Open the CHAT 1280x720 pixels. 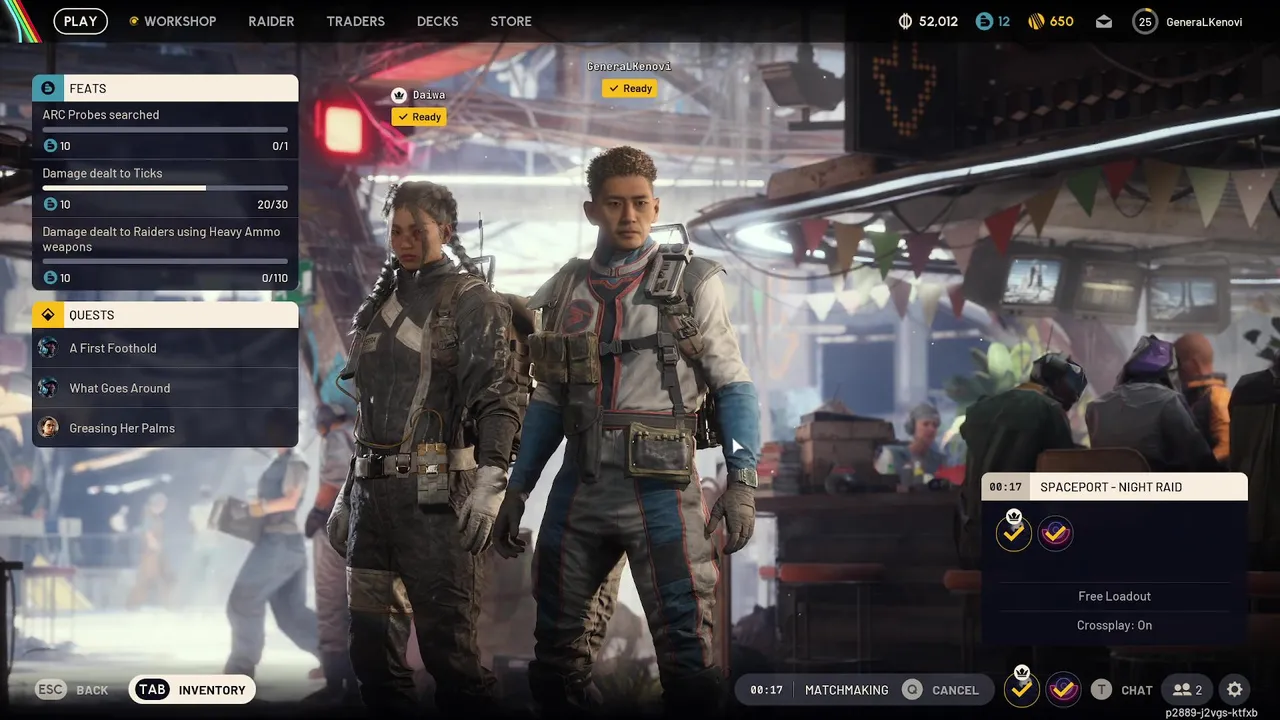pos(1137,690)
